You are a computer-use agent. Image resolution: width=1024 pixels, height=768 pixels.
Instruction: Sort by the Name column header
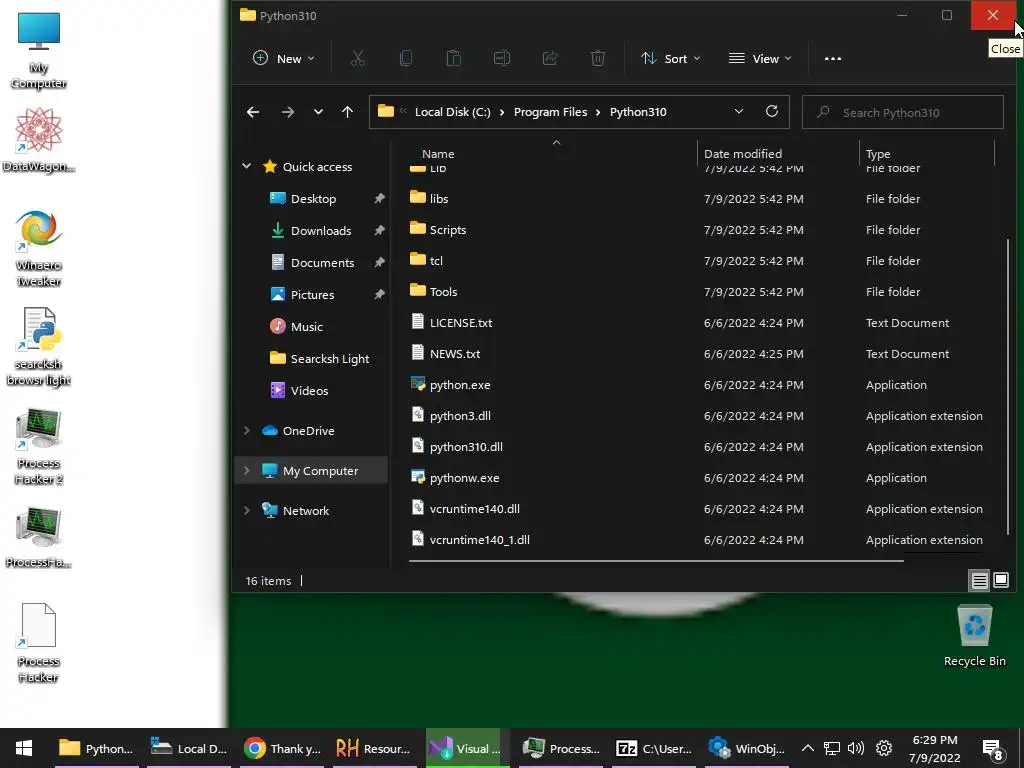pos(438,154)
